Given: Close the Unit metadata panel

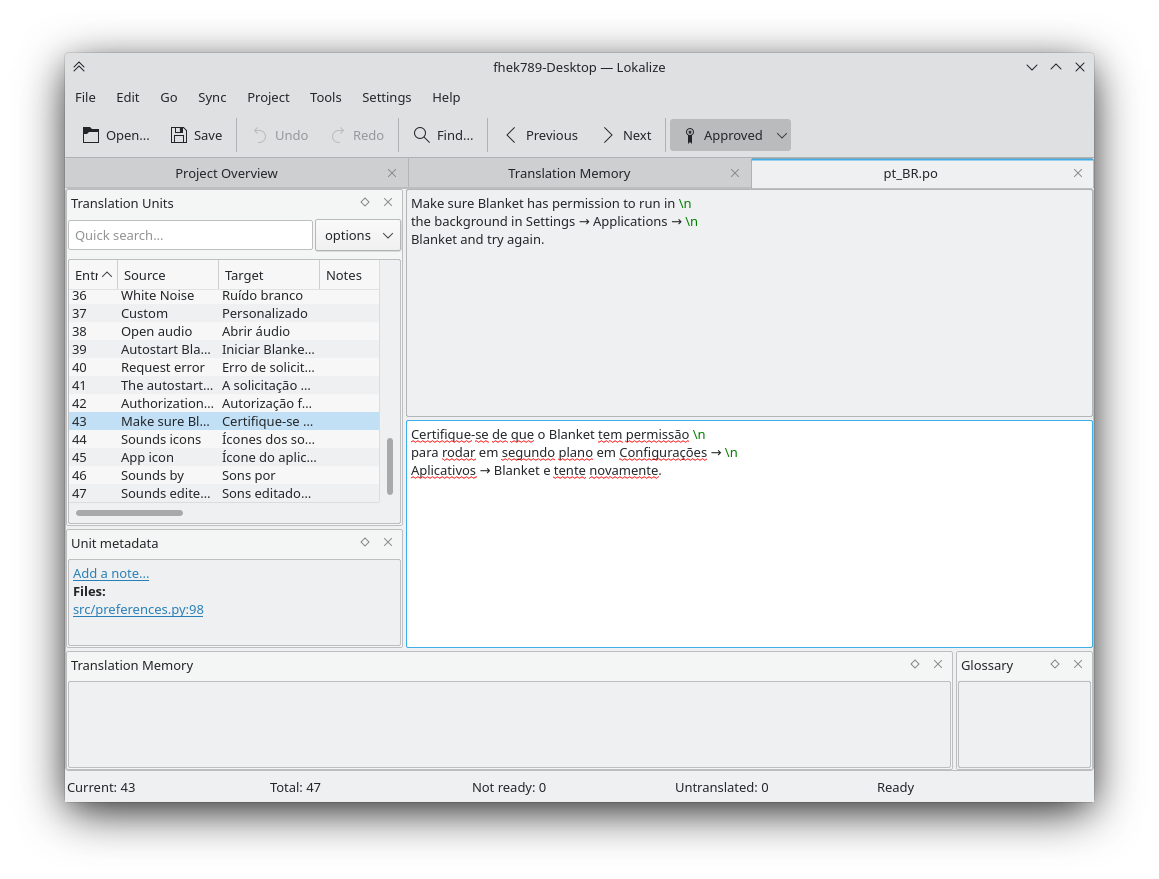Looking at the screenshot, I should [388, 542].
